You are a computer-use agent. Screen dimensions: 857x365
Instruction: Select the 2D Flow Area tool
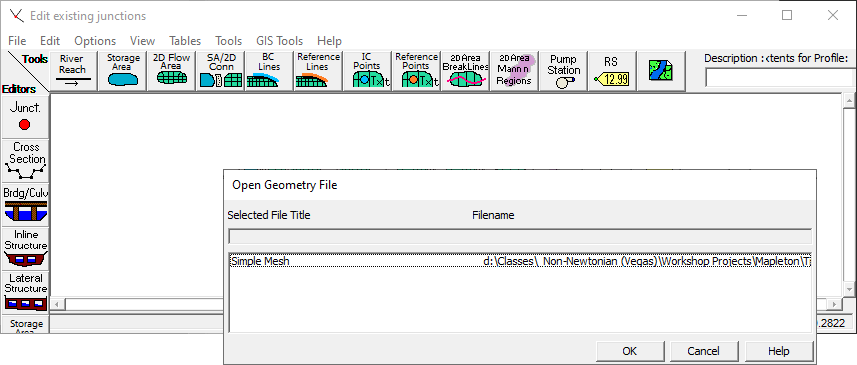point(172,70)
